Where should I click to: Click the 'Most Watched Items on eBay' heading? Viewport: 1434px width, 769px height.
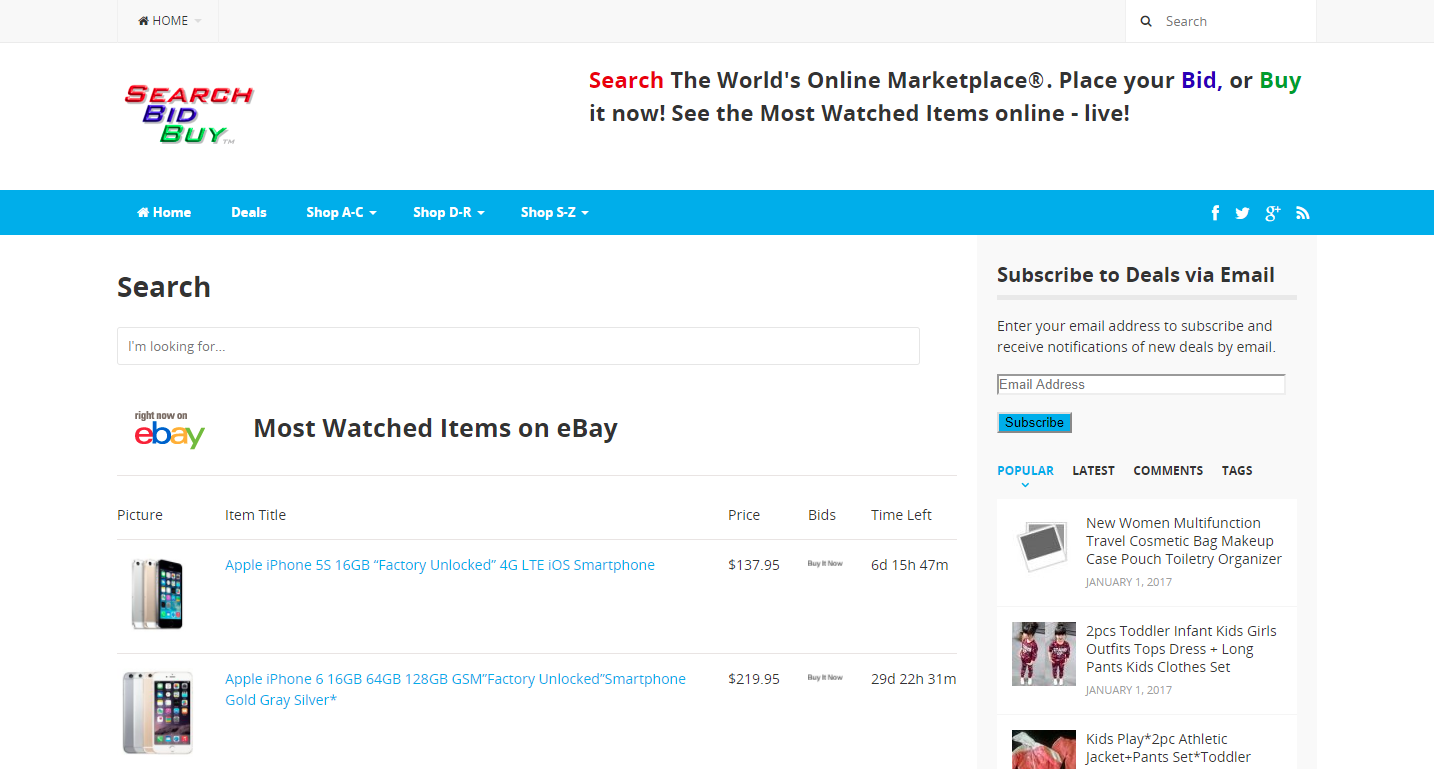click(x=436, y=429)
